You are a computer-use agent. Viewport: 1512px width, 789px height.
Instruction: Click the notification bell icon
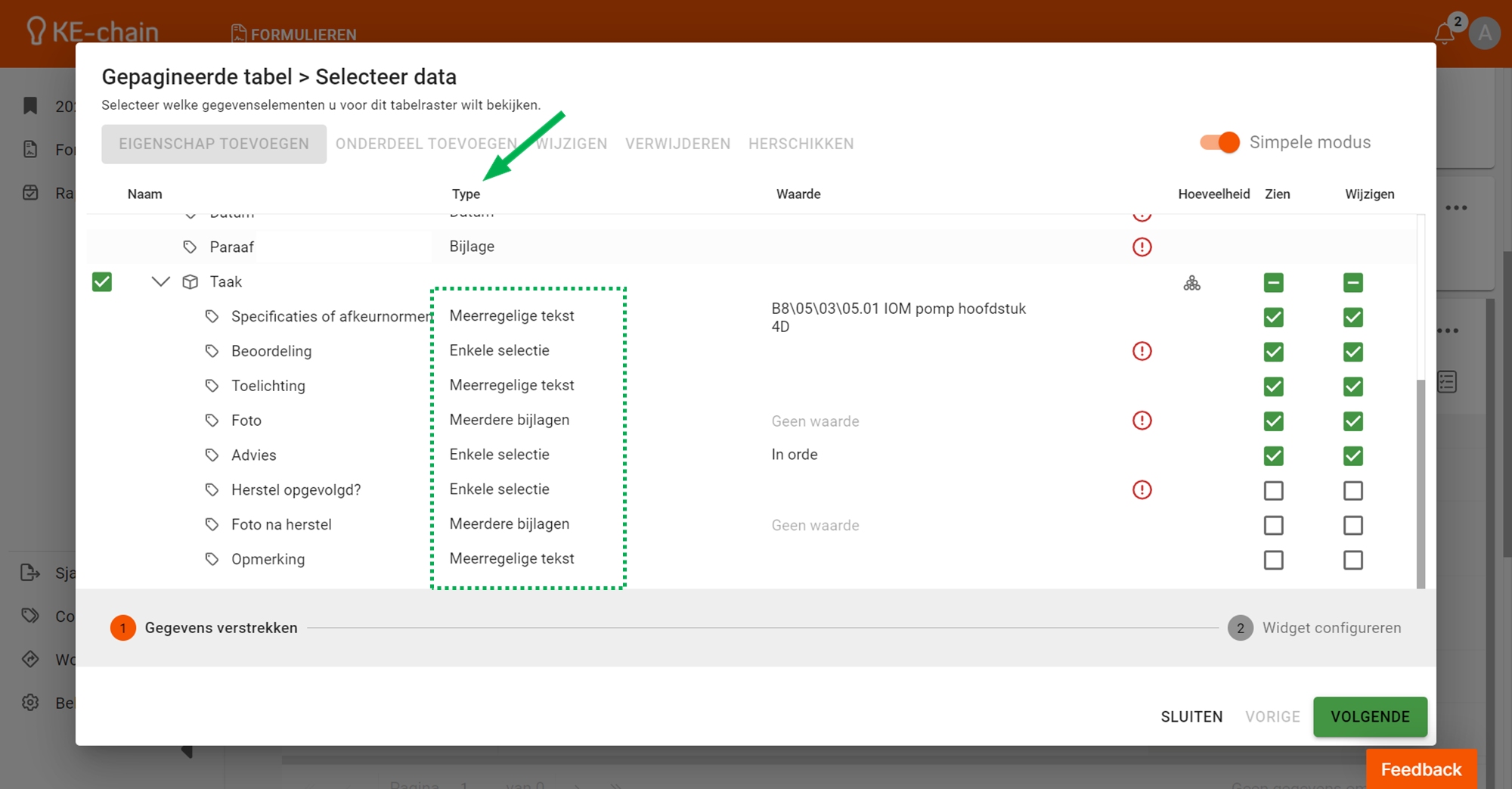point(1444,33)
